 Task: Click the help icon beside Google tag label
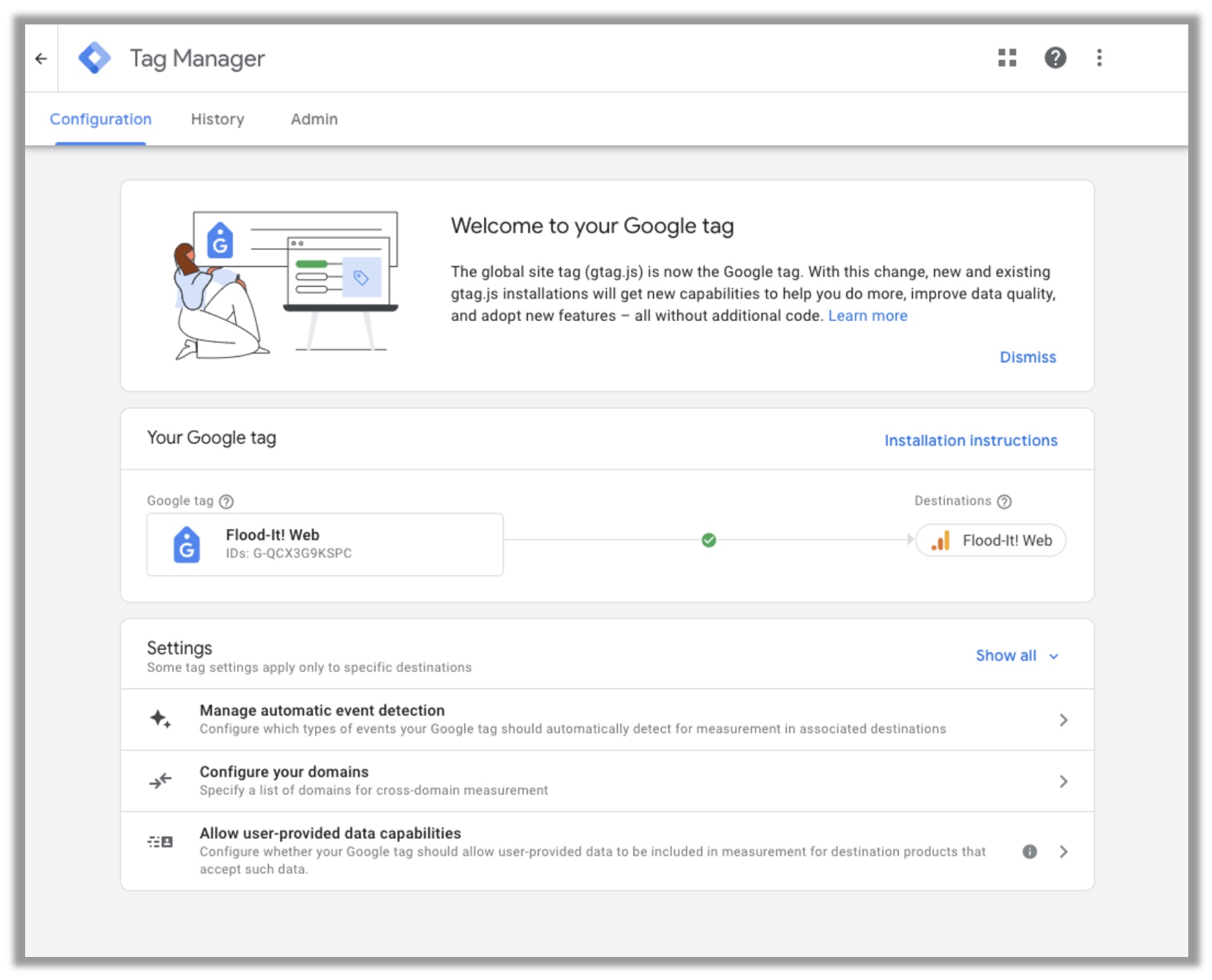[226, 501]
